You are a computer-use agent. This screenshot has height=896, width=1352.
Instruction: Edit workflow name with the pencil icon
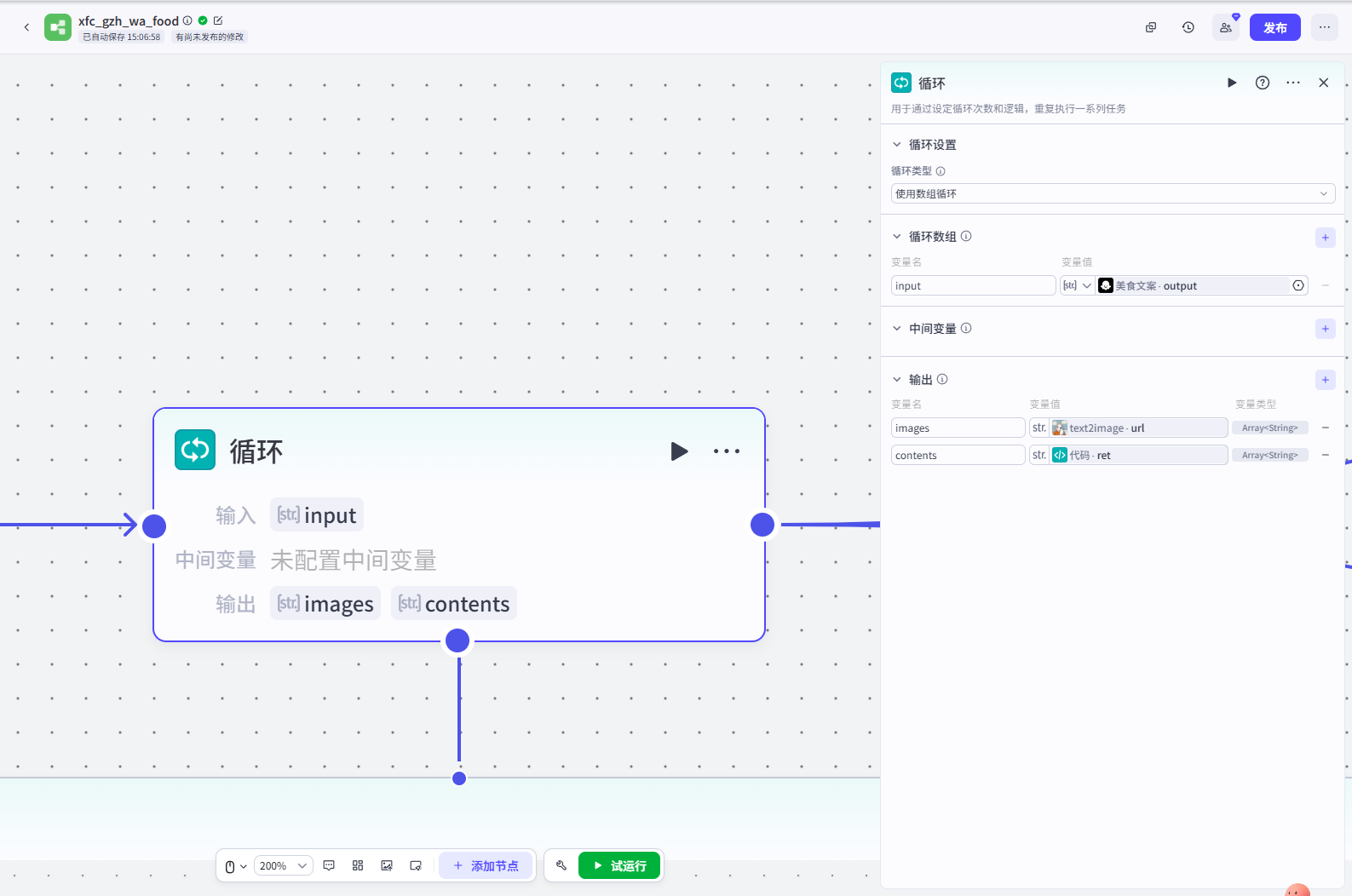point(218,20)
